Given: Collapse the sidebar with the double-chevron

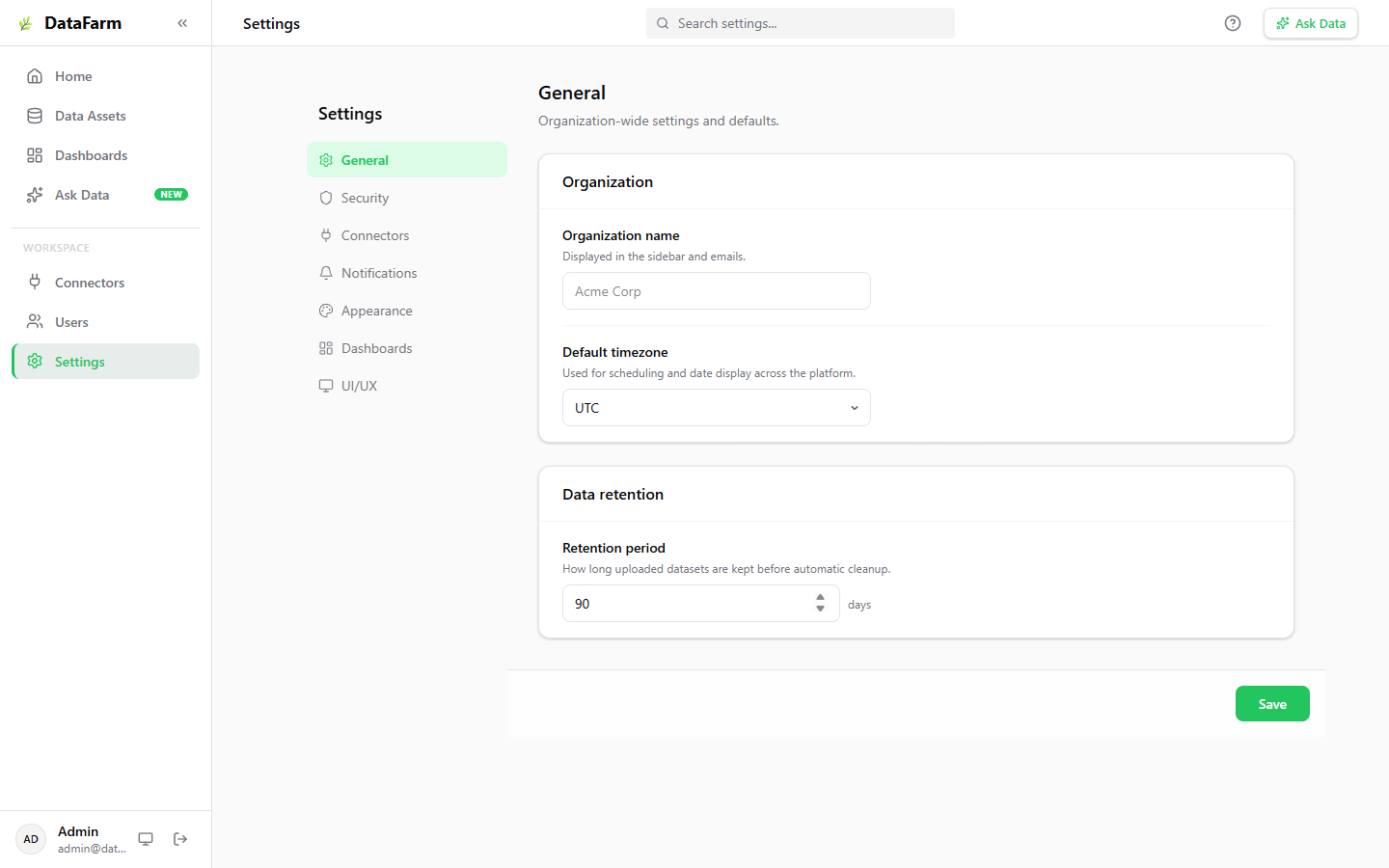Looking at the screenshot, I should [x=181, y=22].
